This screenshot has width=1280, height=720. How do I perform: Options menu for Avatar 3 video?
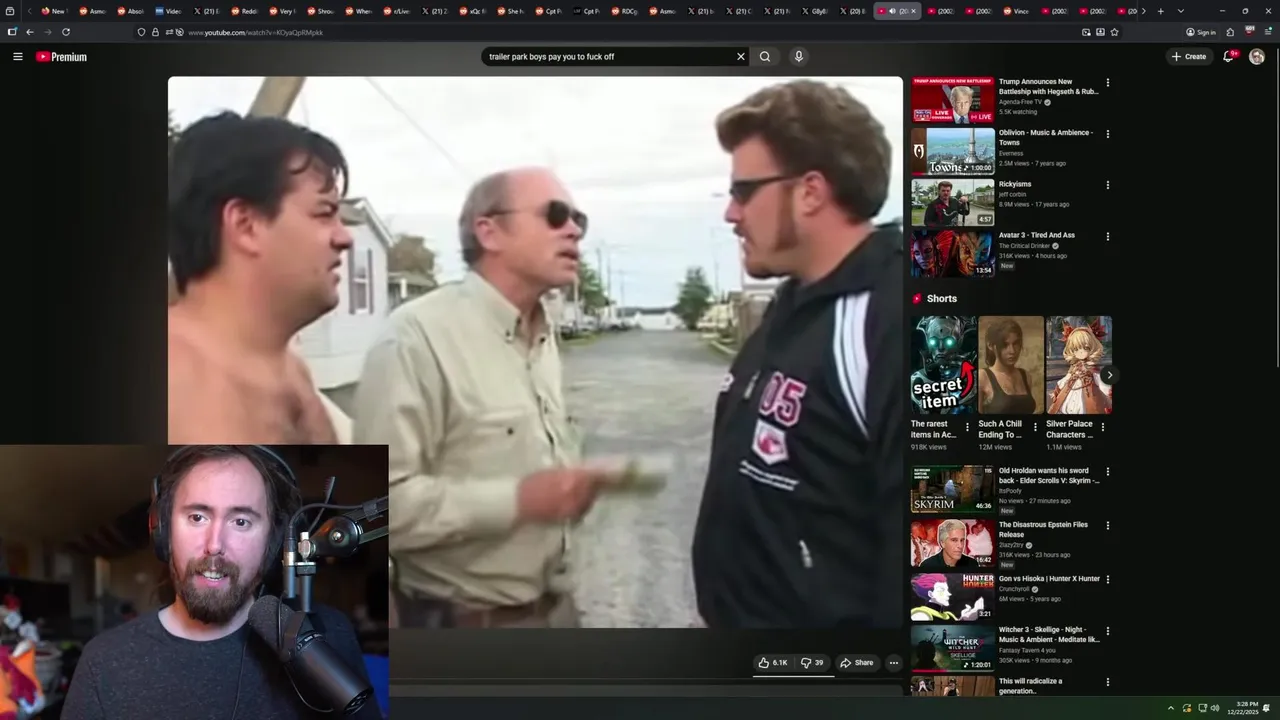pos(1107,237)
